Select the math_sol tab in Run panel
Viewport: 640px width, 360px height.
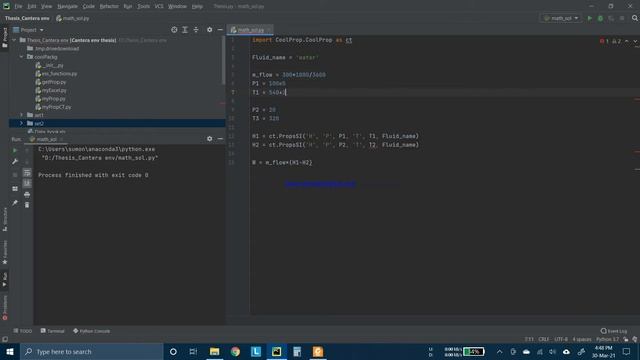tap(46, 139)
